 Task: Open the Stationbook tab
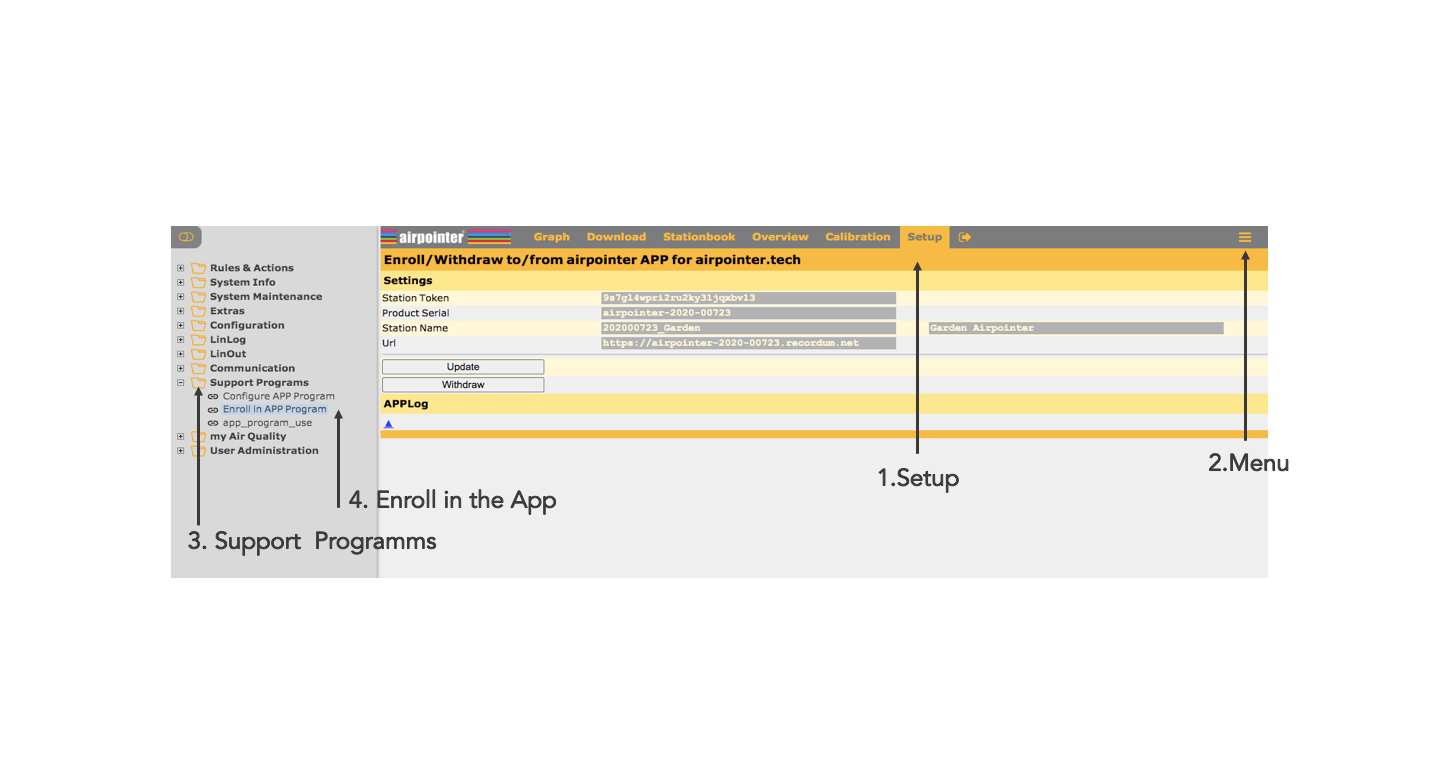(698, 237)
